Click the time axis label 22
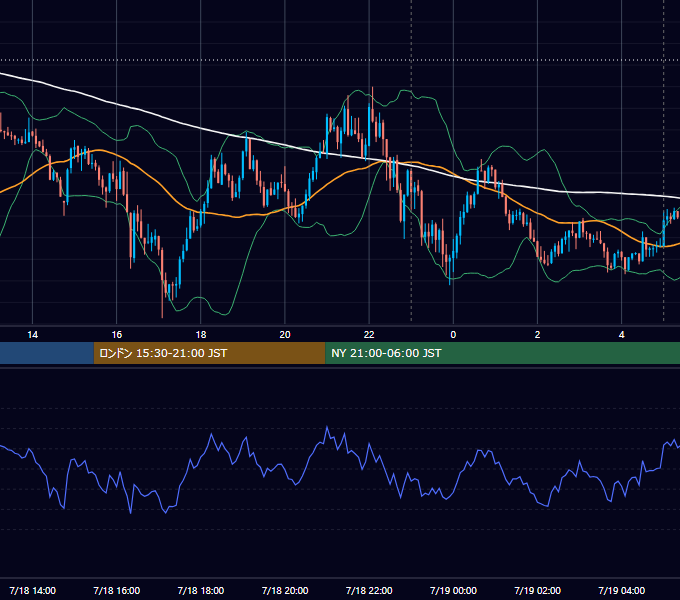 coord(369,335)
